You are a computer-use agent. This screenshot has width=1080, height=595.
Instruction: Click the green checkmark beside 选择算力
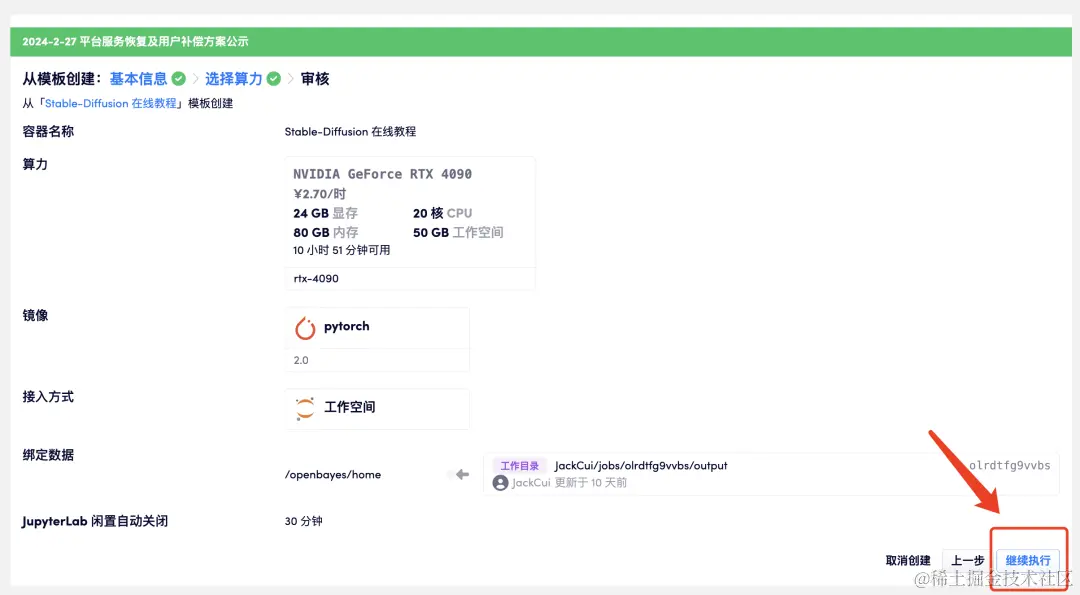click(272, 78)
